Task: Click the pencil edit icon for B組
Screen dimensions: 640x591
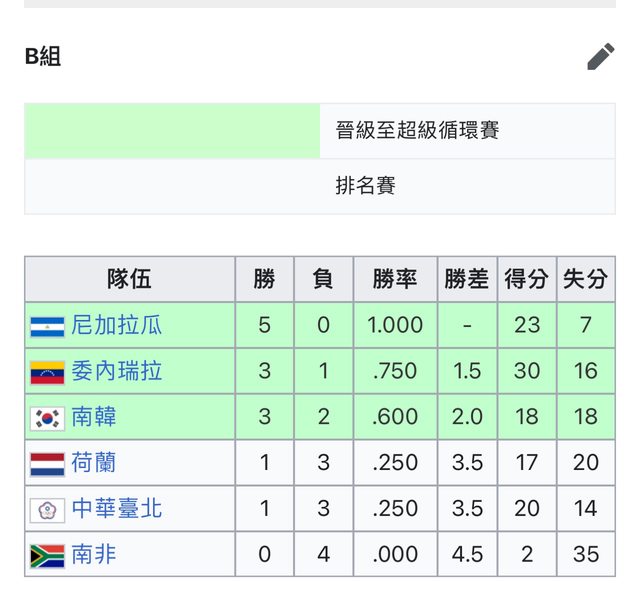Action: coord(601,57)
